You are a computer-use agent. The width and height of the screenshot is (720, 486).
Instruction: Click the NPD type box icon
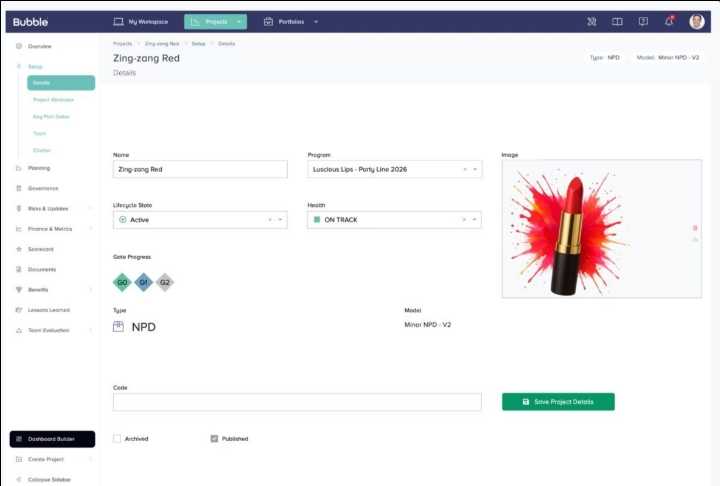pos(118,327)
